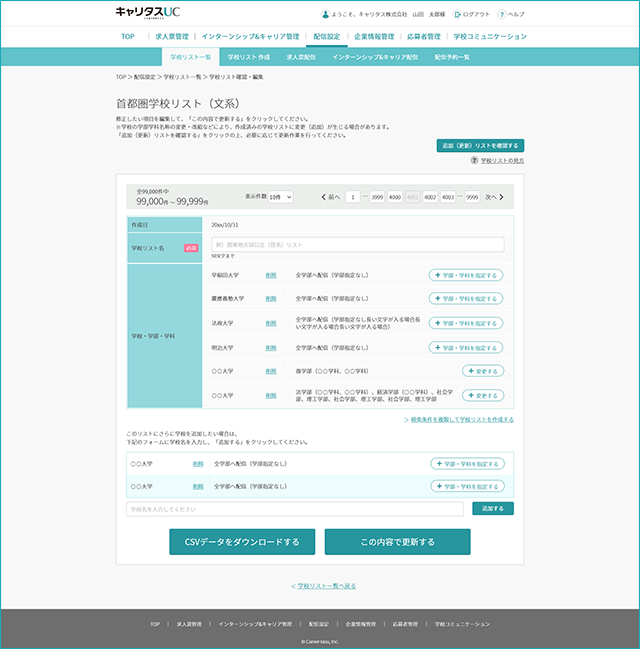This screenshot has width=640, height=649.
Task: Open the 配信設定 main menu
Action: pos(327,36)
